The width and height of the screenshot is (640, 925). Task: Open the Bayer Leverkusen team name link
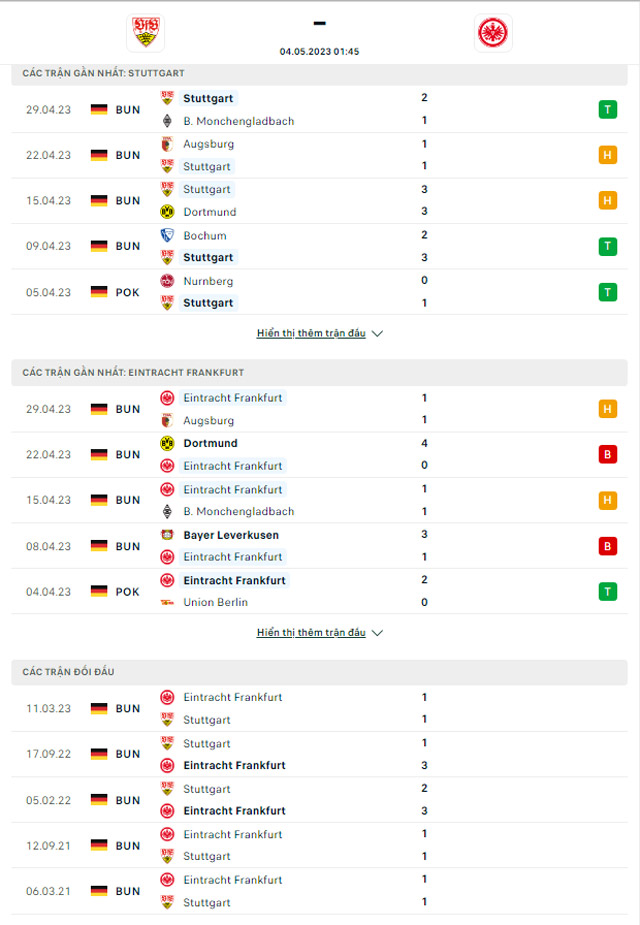[x=231, y=535]
